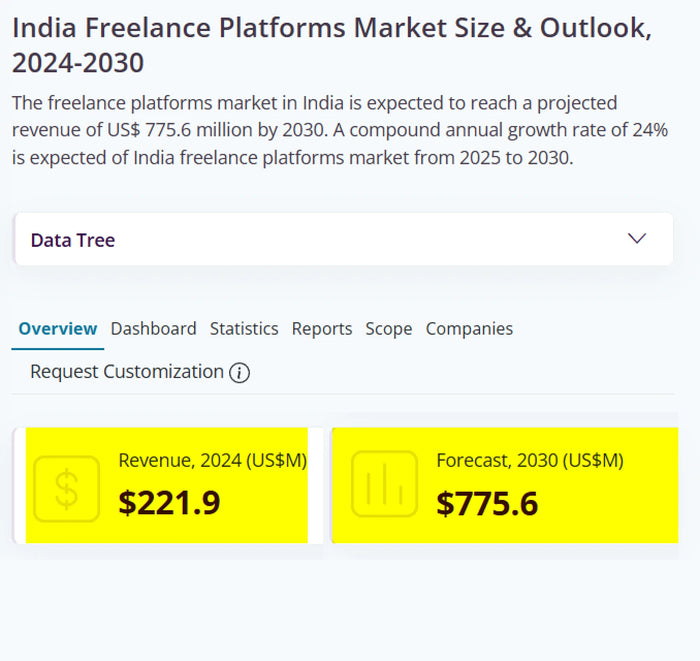Click the Revenue, 2024 (US$M) label
This screenshot has height=661, width=700.
pyautogui.click(x=213, y=461)
